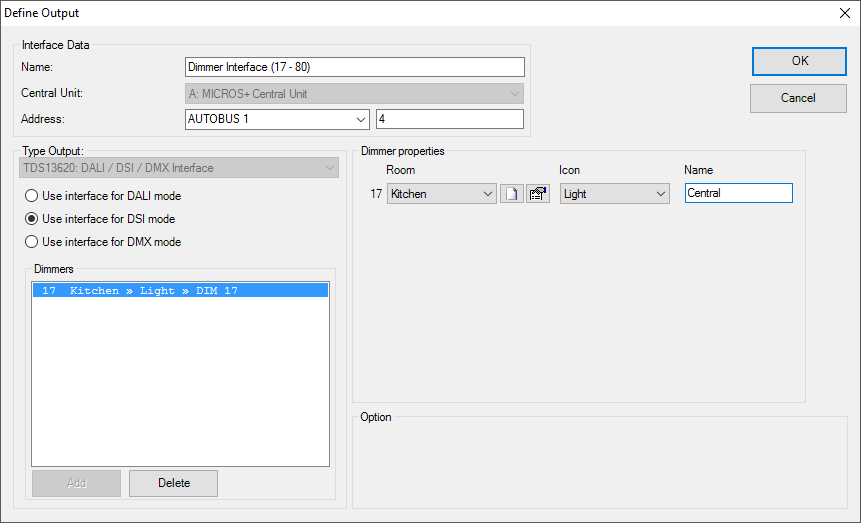Click the Central Unit dropdown
Image resolution: width=861 pixels, height=523 pixels.
coord(354,94)
